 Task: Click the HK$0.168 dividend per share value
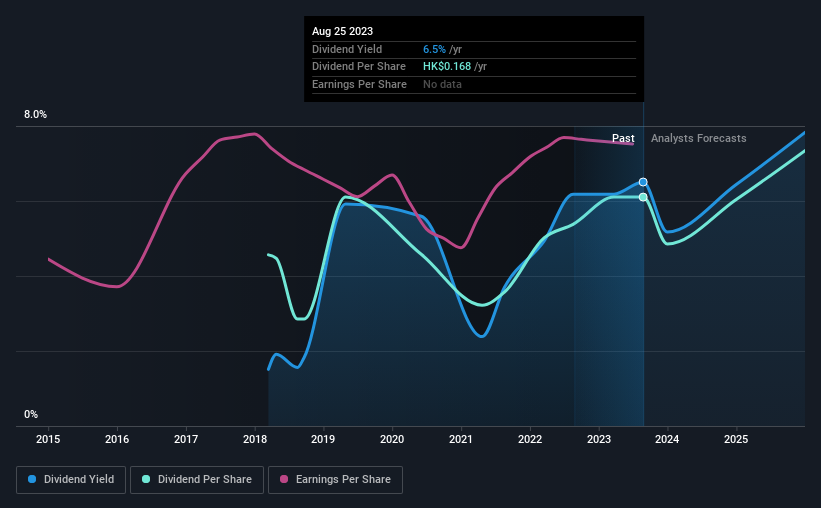click(447, 67)
